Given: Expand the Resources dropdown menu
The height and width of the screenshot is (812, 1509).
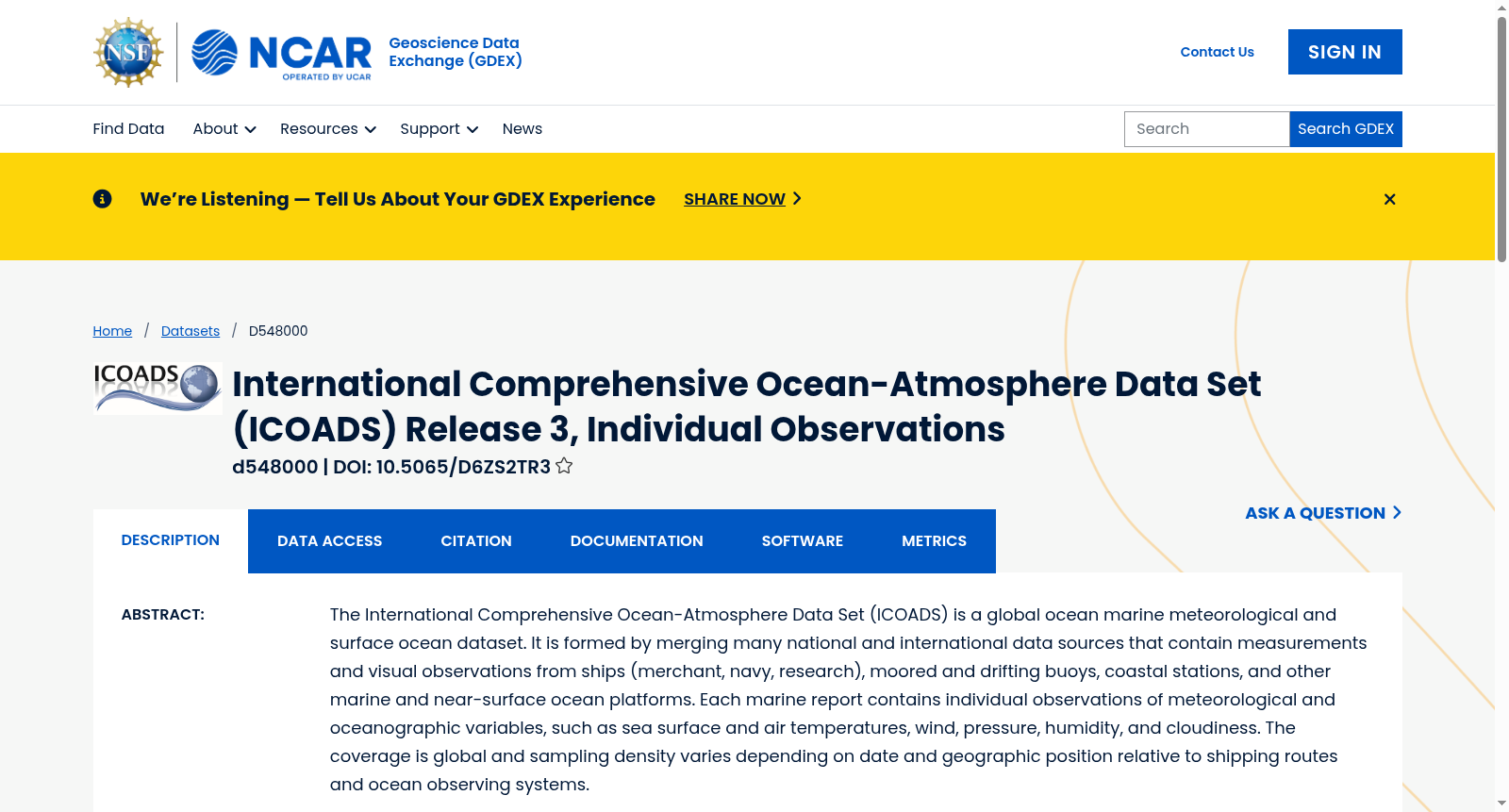Looking at the screenshot, I should [x=328, y=129].
